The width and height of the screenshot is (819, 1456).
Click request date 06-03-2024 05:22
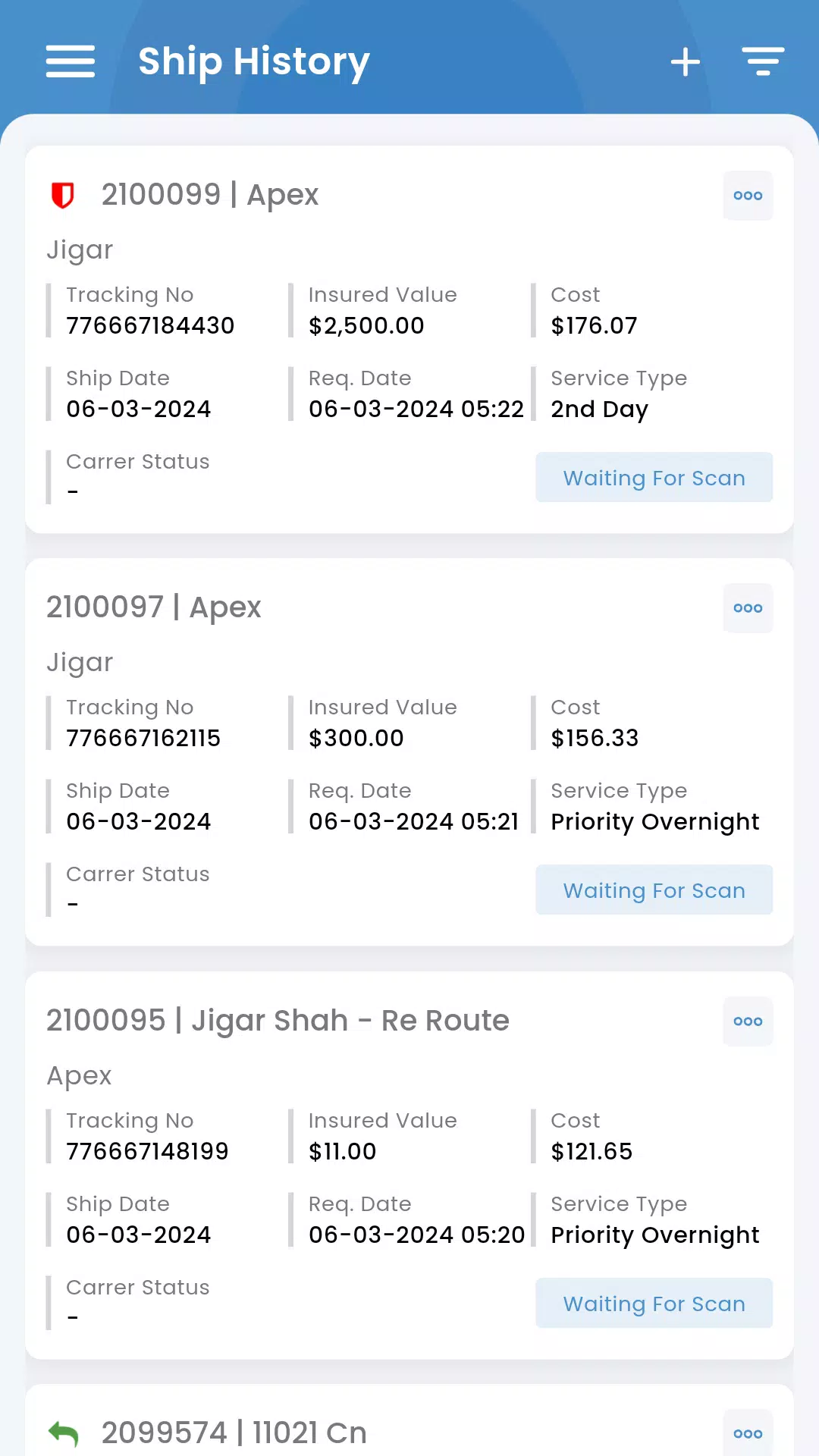[416, 409]
